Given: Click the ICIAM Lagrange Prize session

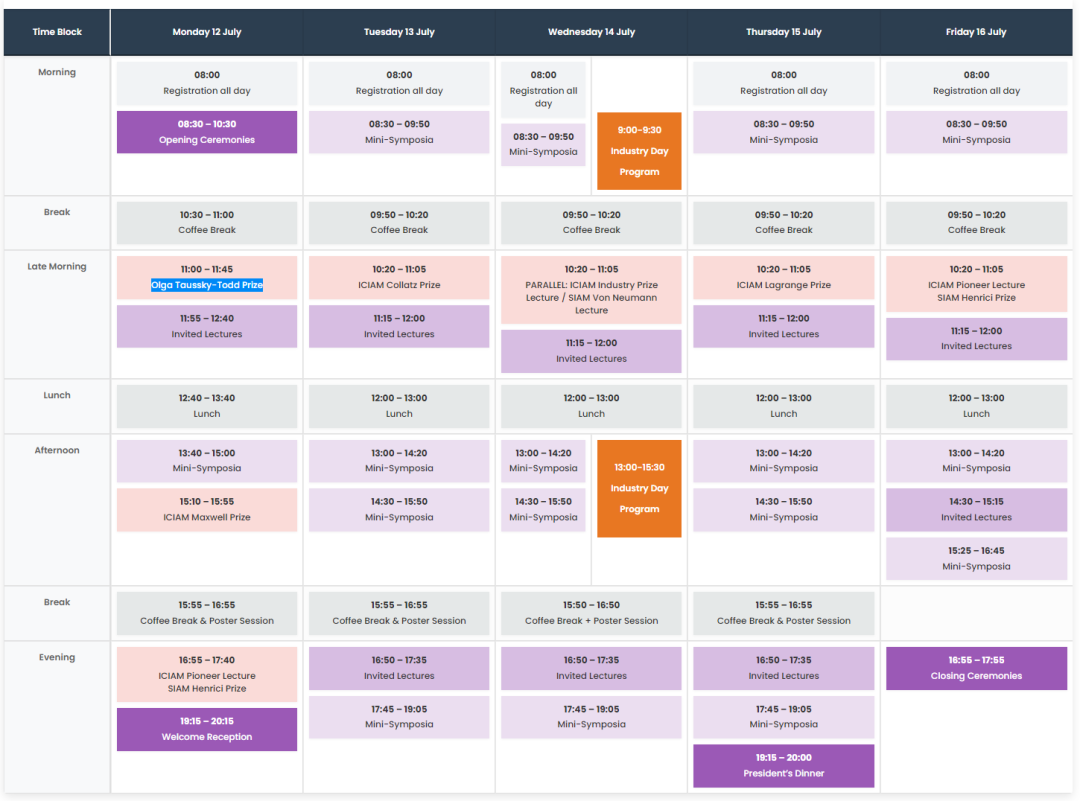Looking at the screenshot, I should (x=784, y=278).
